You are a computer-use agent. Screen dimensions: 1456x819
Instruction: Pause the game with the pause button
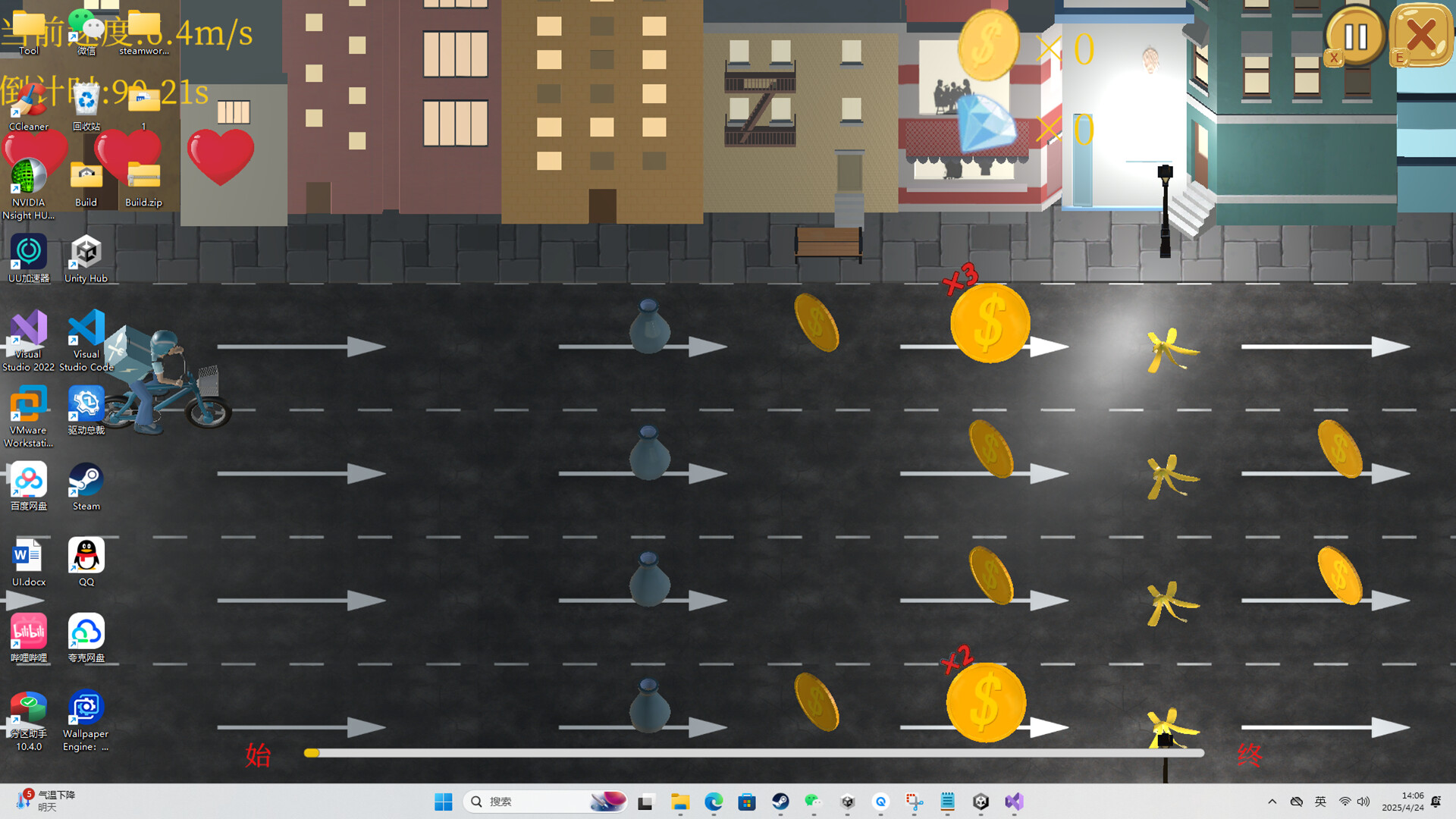[1355, 36]
